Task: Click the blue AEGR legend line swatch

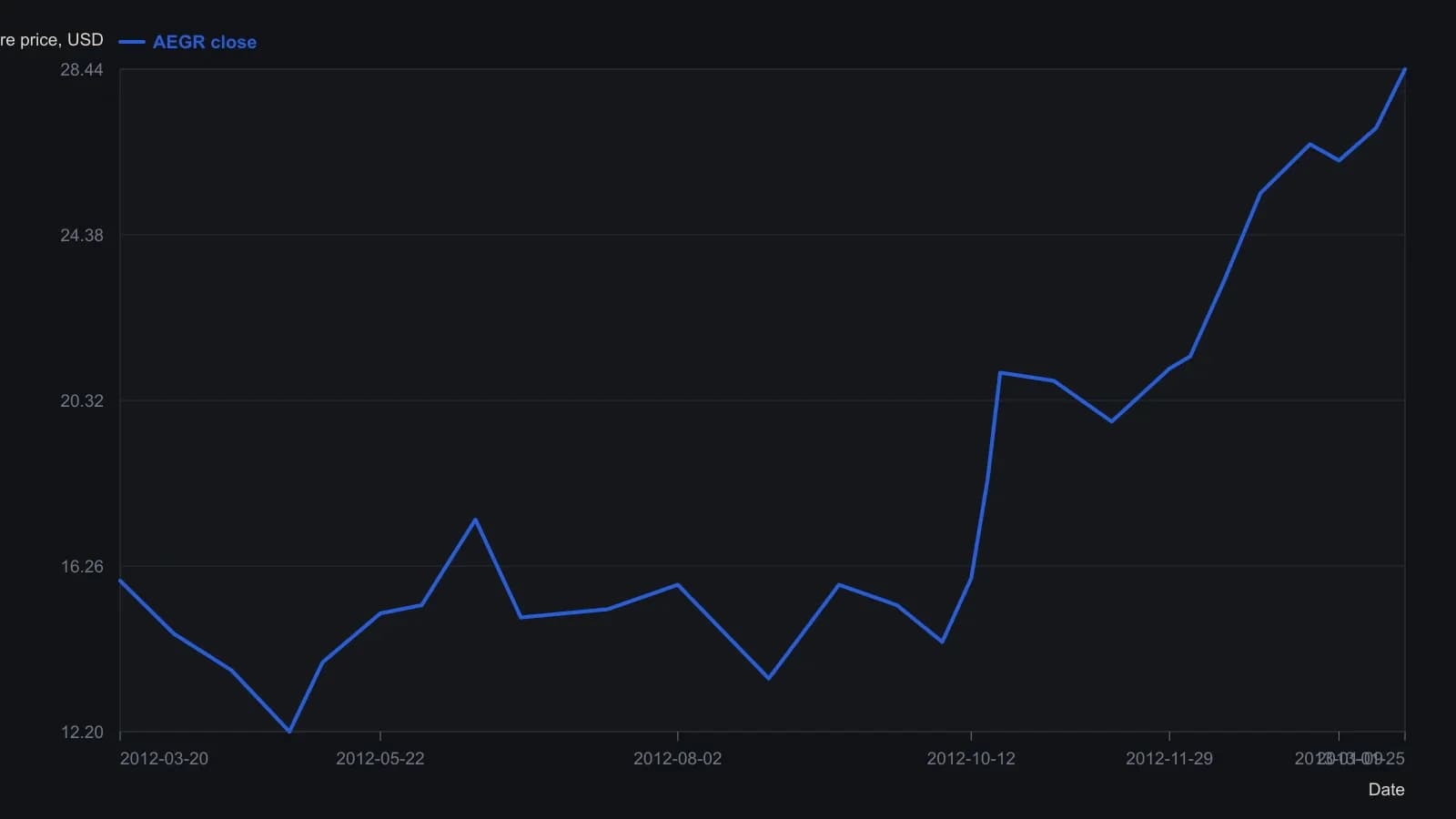Action: [x=132, y=42]
